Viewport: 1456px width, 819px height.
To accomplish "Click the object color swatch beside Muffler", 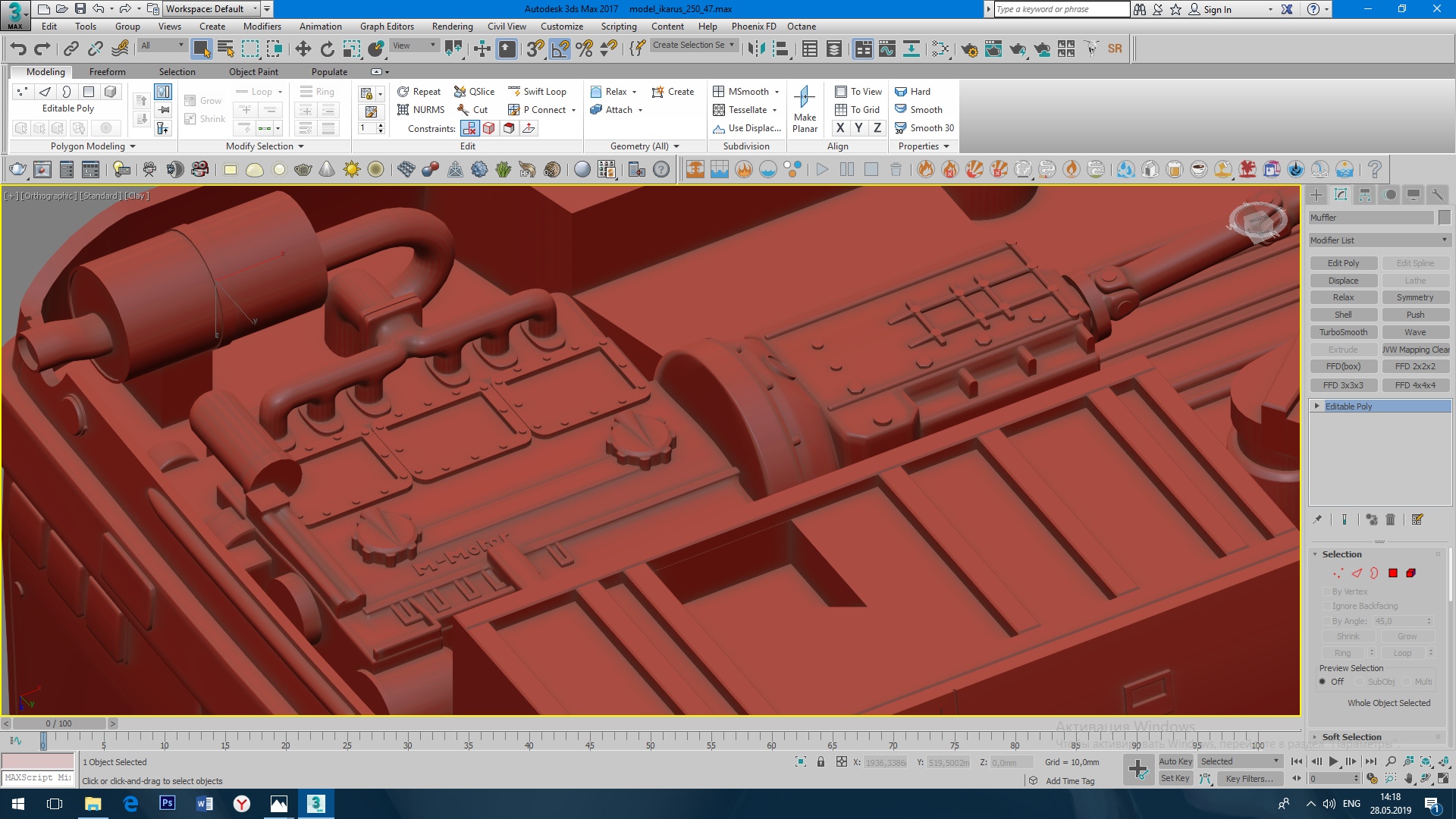I will pos(1444,218).
